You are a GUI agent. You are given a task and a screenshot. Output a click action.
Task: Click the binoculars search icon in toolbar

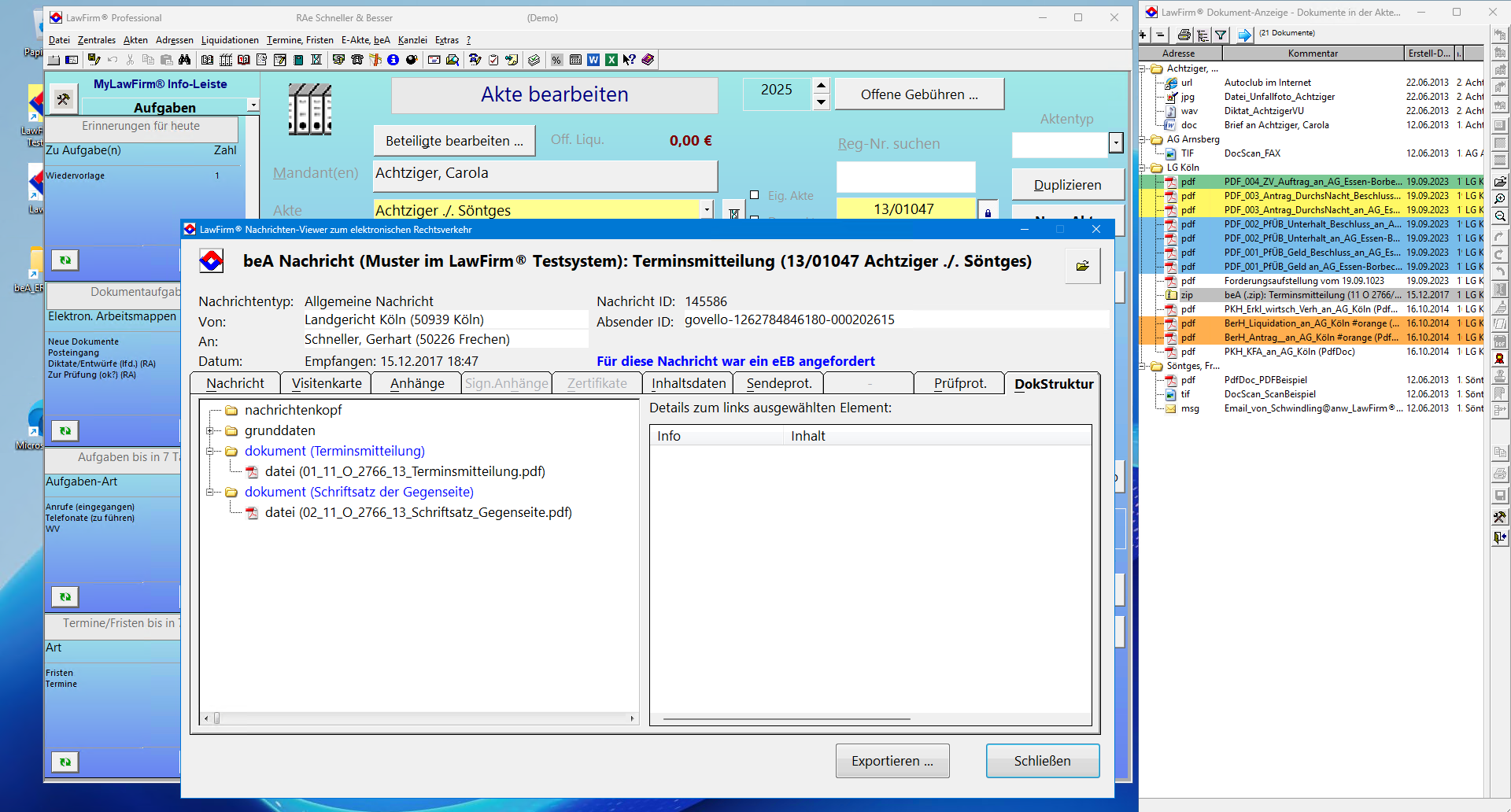[185, 60]
